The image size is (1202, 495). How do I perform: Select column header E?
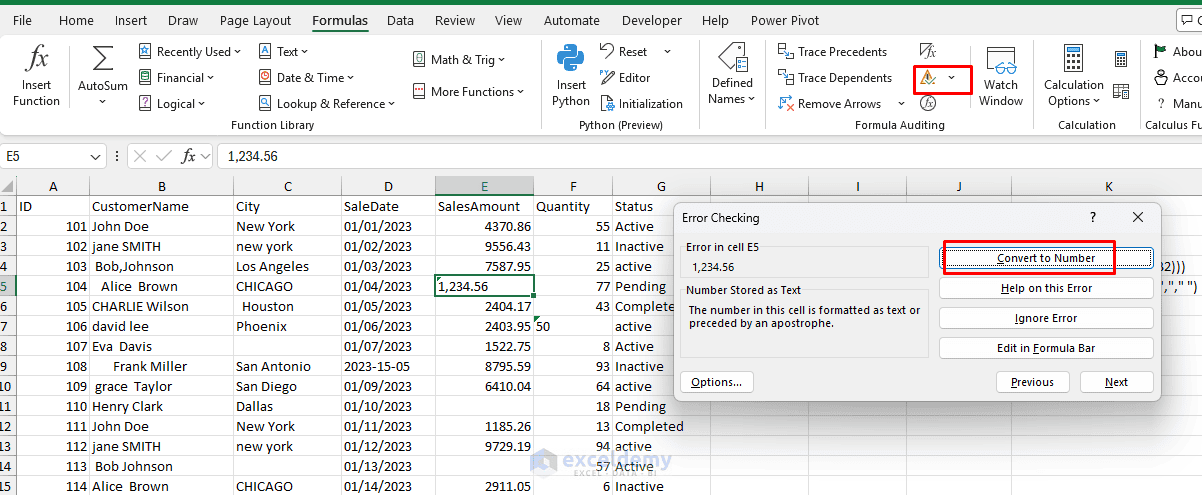point(484,186)
